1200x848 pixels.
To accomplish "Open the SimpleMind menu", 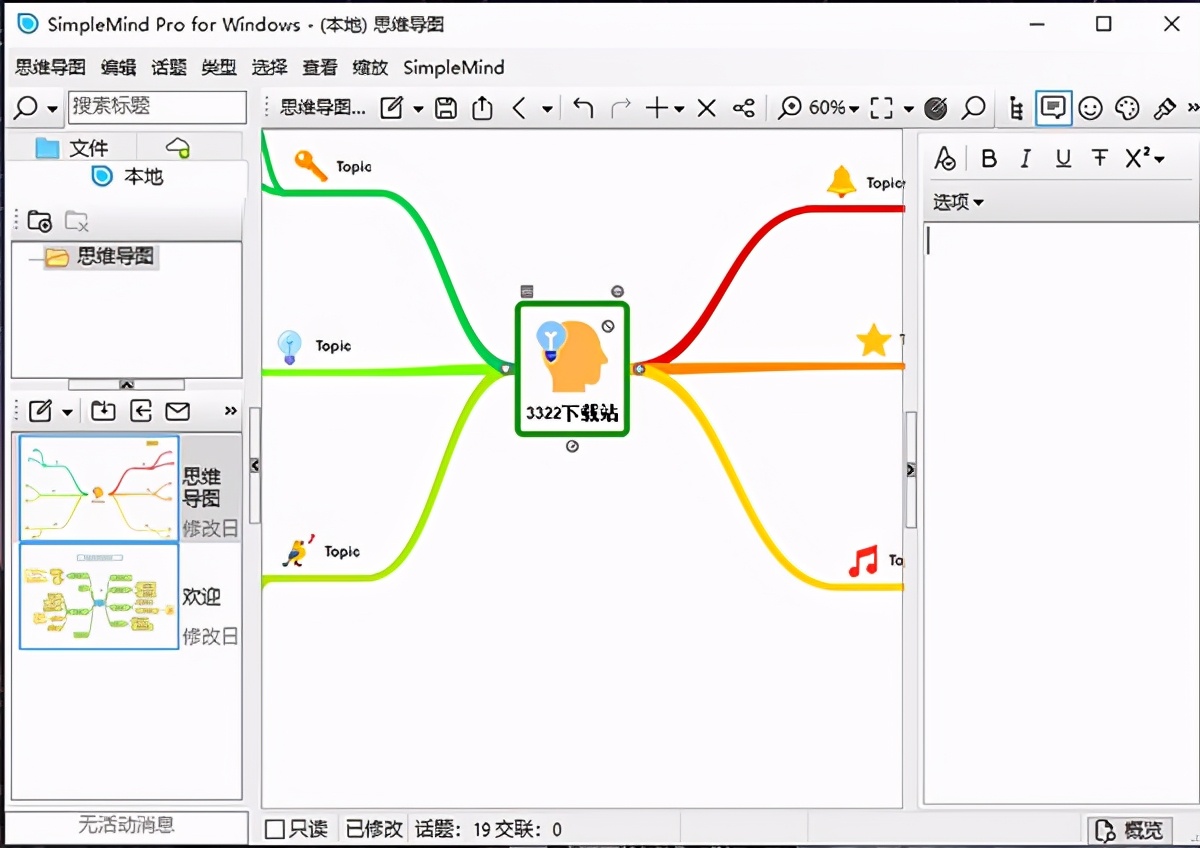I will tap(453, 67).
